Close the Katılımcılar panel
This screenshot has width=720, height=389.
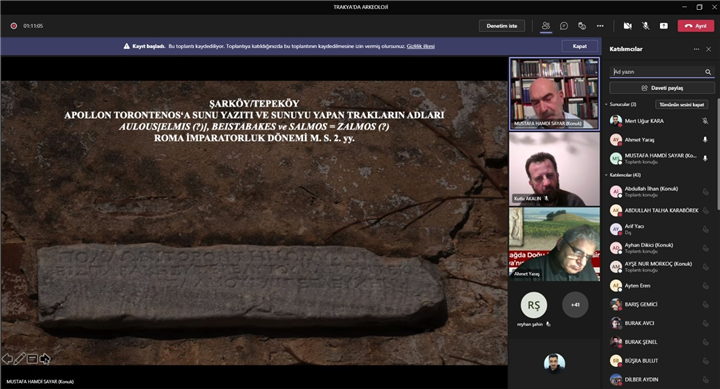[x=709, y=49]
